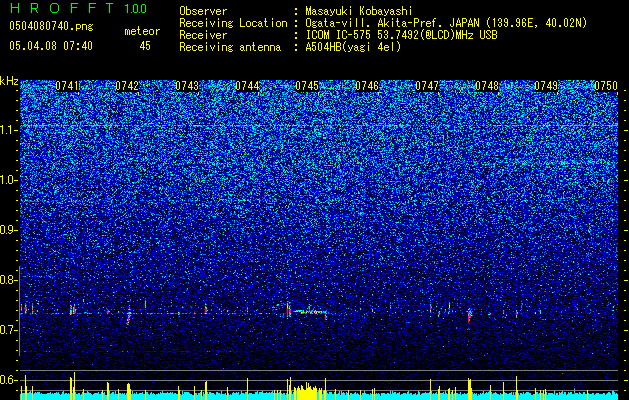This screenshot has height=400, width=629.
Task: Click the 0.7 frequency axis label
Action: (8, 330)
